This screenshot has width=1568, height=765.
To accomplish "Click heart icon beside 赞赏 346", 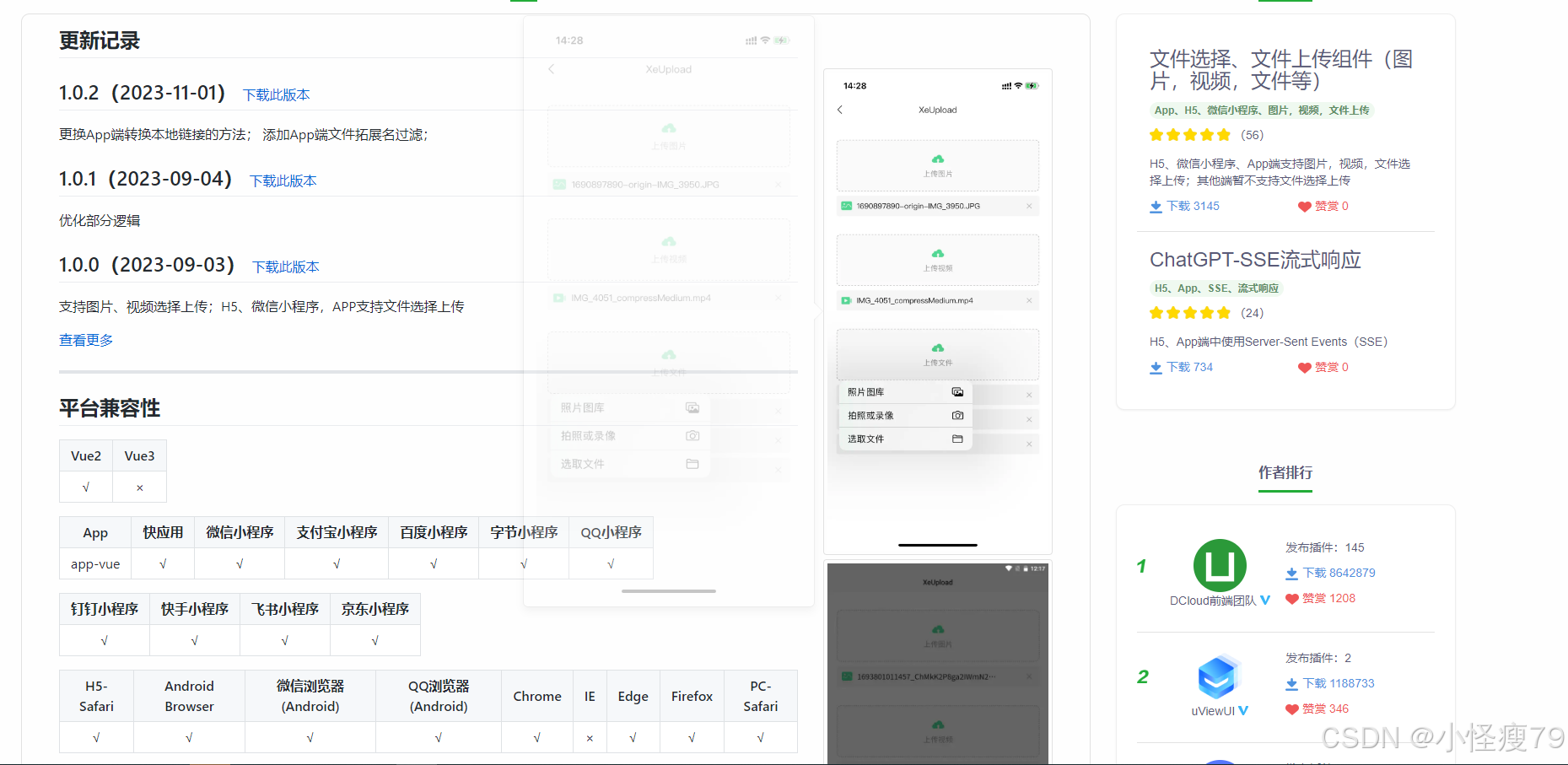I will 1291,709.
